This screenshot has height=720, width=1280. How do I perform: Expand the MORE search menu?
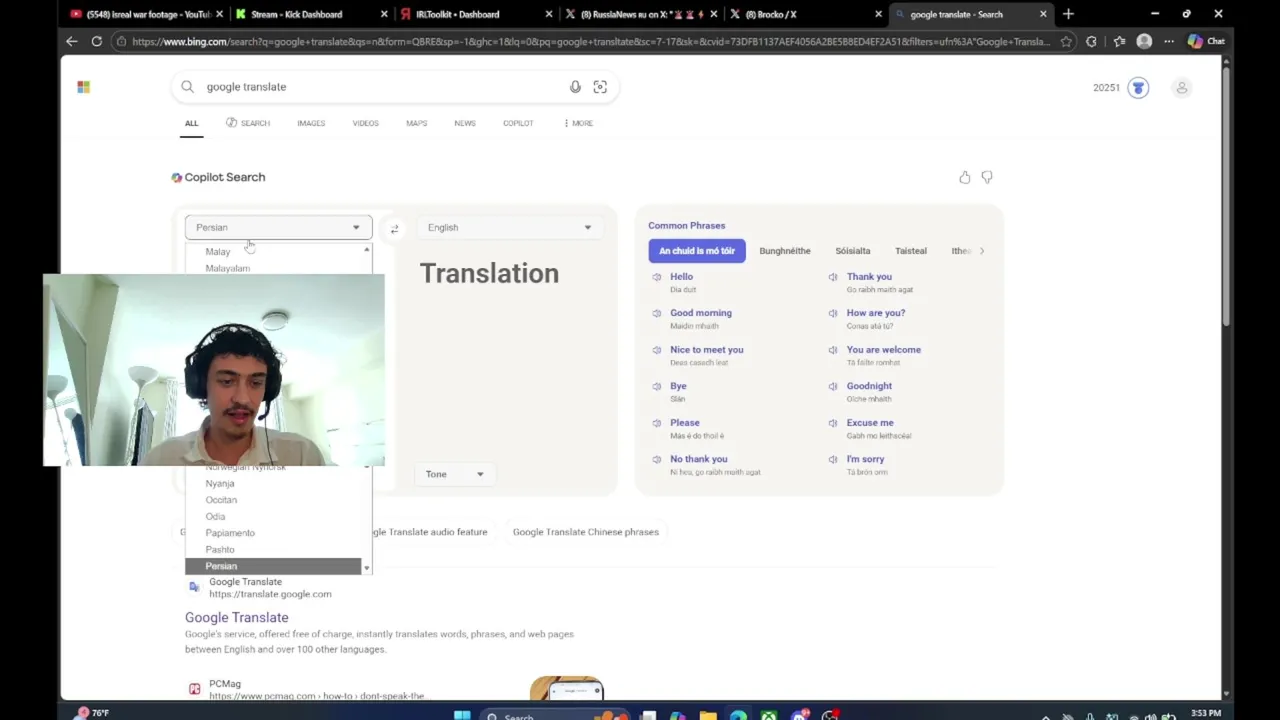[578, 123]
